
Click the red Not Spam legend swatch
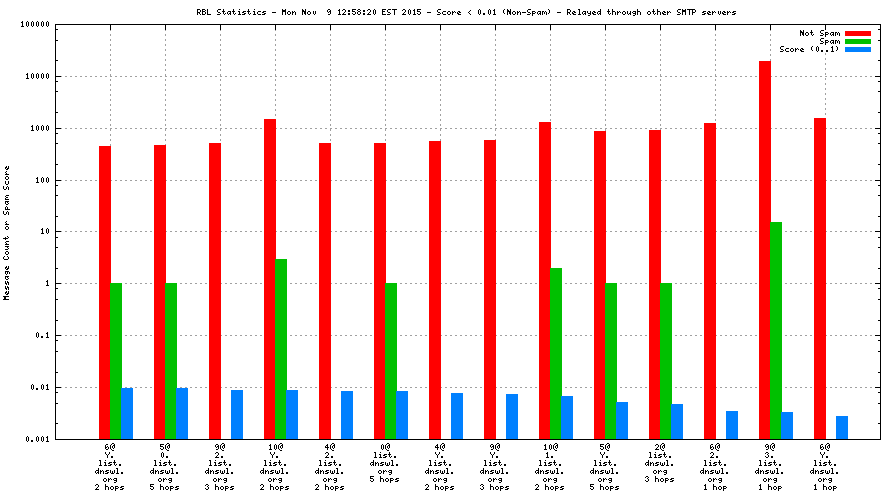(857, 33)
